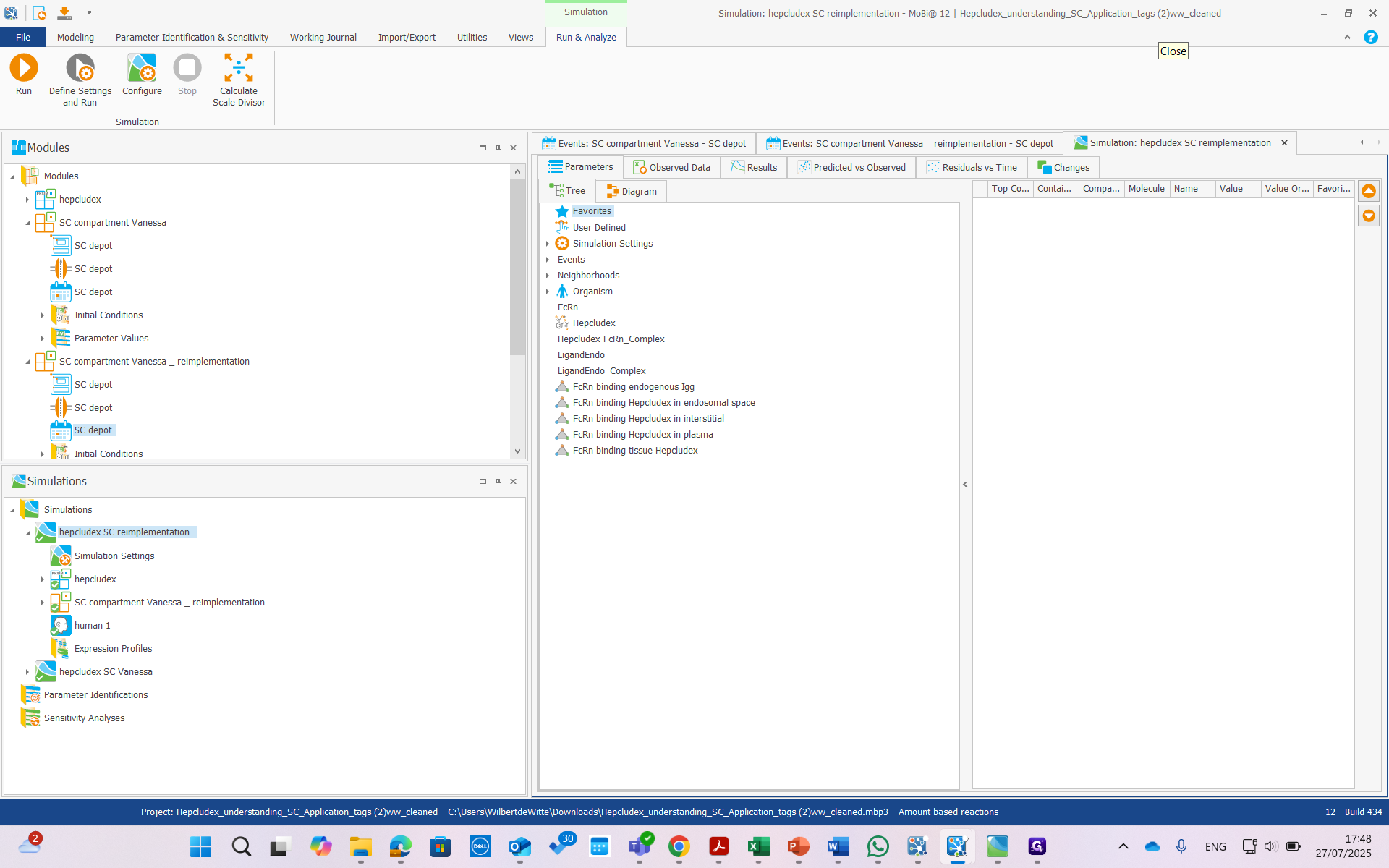Click orange down arrow beside parameter table
1389x868 pixels.
point(1369,216)
